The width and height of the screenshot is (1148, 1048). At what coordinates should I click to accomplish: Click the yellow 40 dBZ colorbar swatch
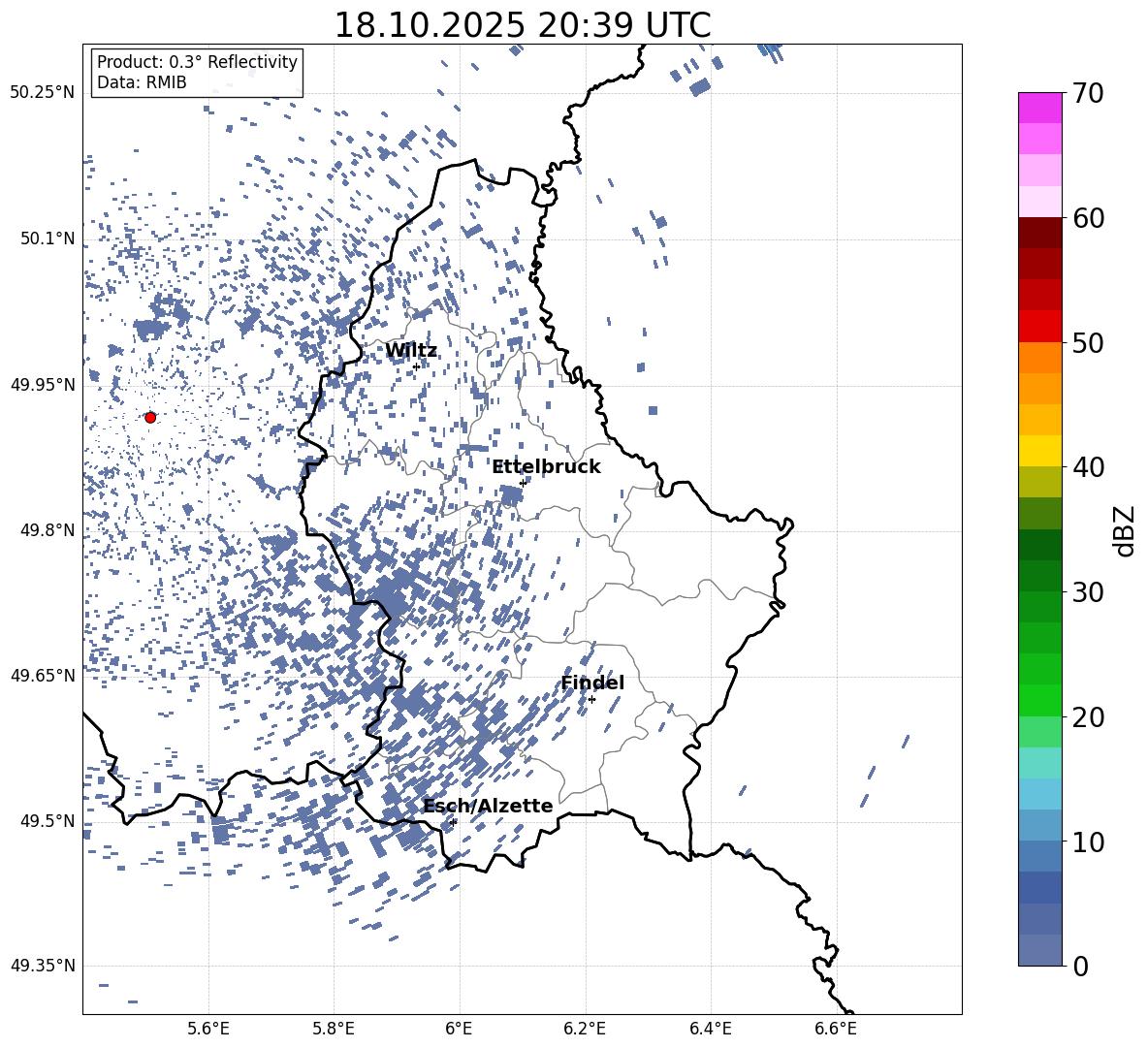coord(1039,451)
